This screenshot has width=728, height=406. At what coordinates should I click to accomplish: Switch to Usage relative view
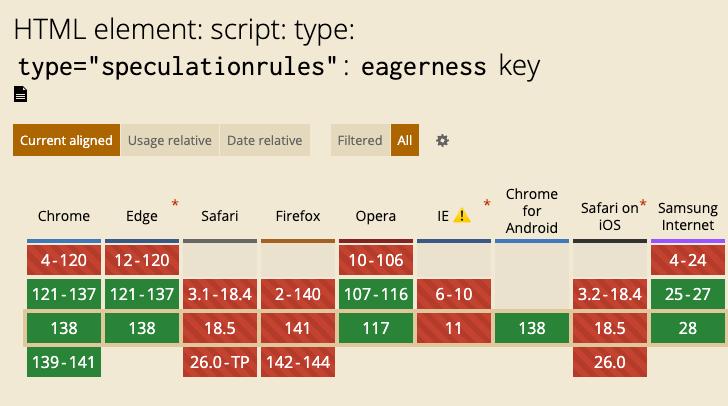click(169, 141)
